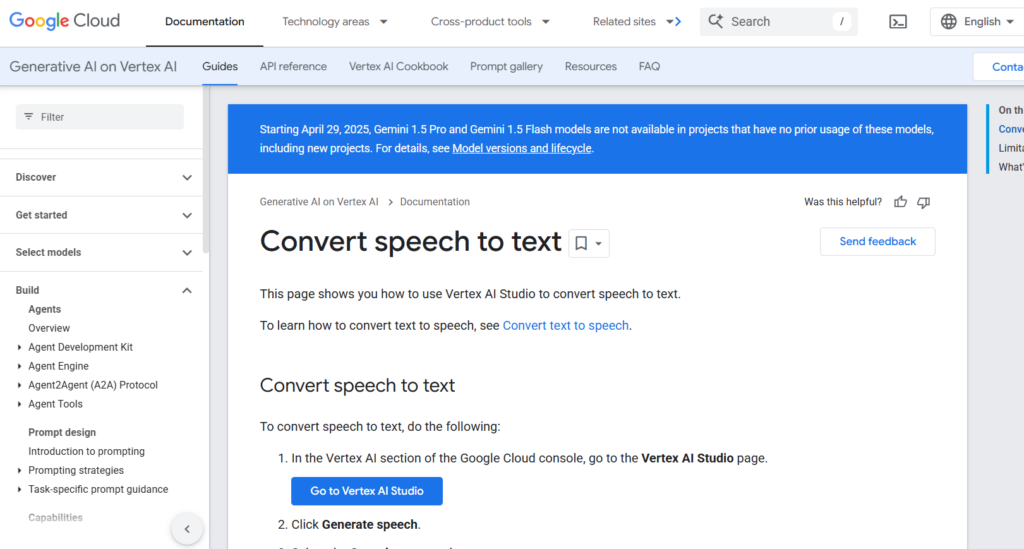Expand Prompting strategies tree item
Viewport: 1024px width, 549px height.
click(19, 470)
